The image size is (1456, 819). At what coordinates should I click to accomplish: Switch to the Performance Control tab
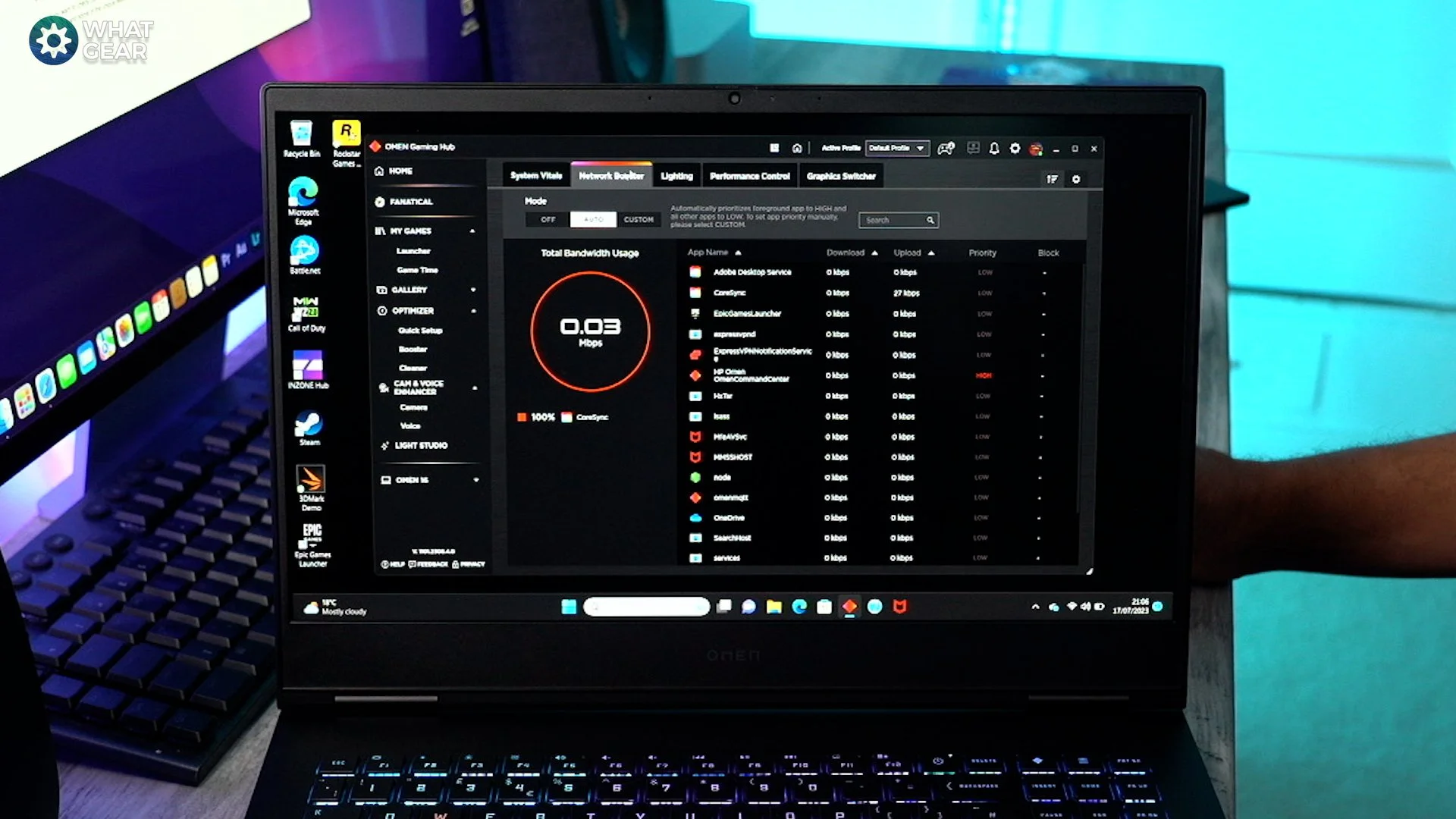click(750, 176)
